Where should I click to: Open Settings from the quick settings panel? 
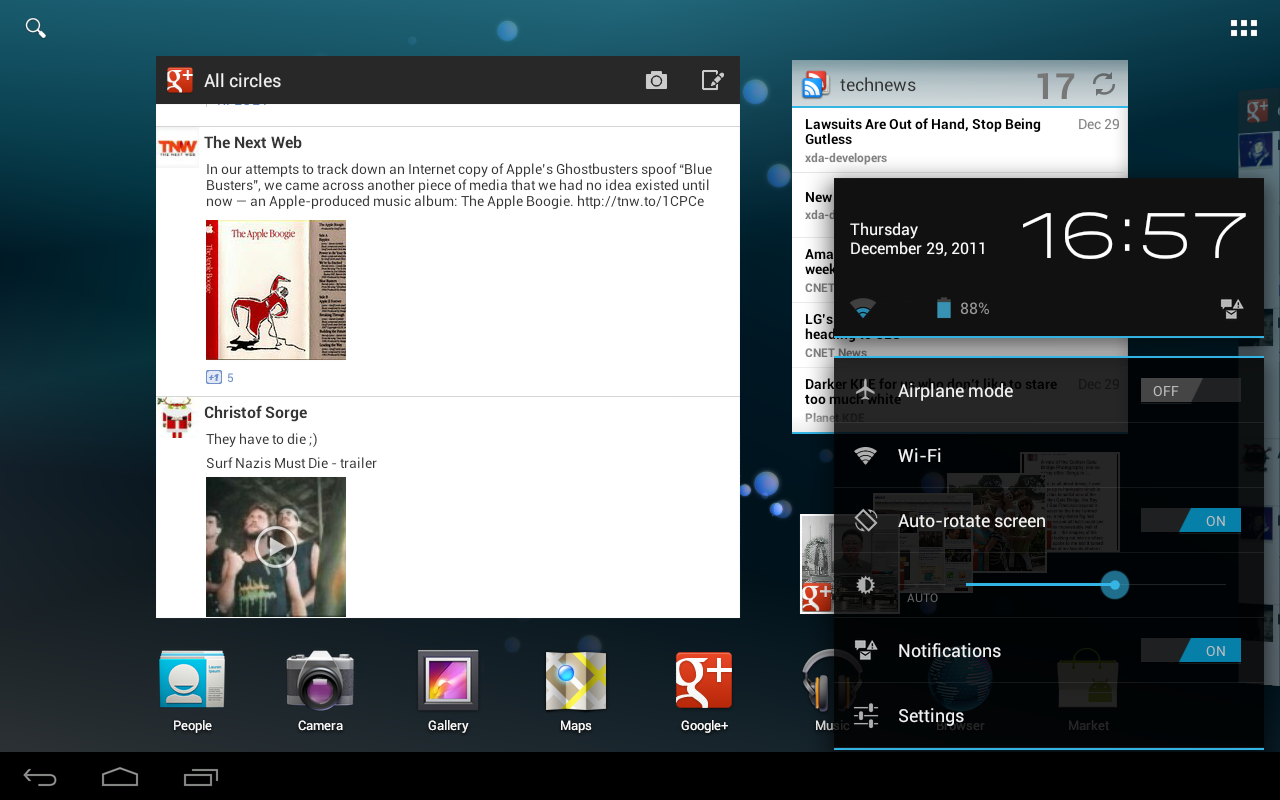[x=1049, y=716]
